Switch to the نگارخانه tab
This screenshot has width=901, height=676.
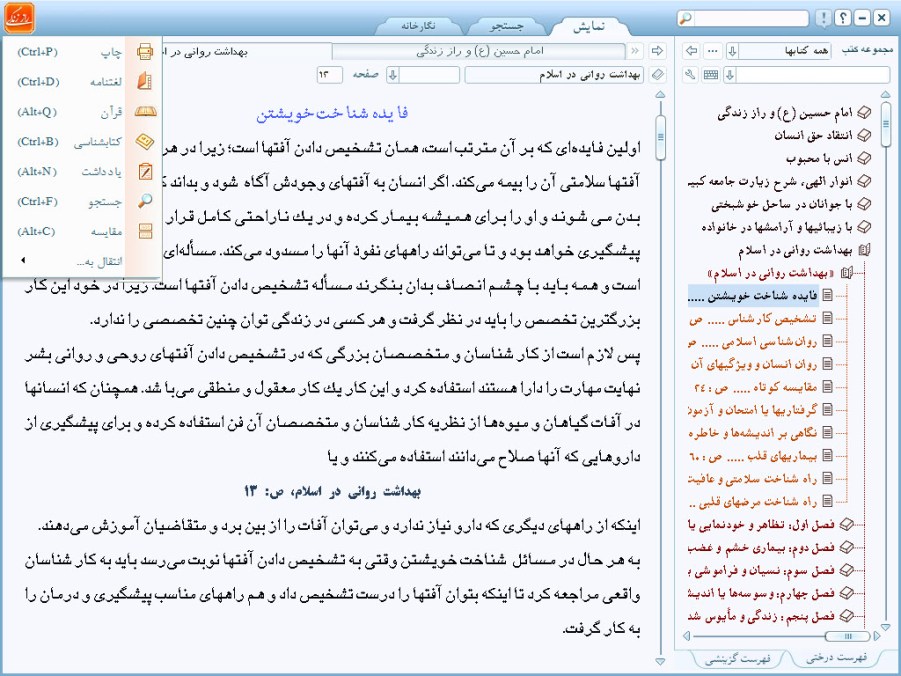418,26
